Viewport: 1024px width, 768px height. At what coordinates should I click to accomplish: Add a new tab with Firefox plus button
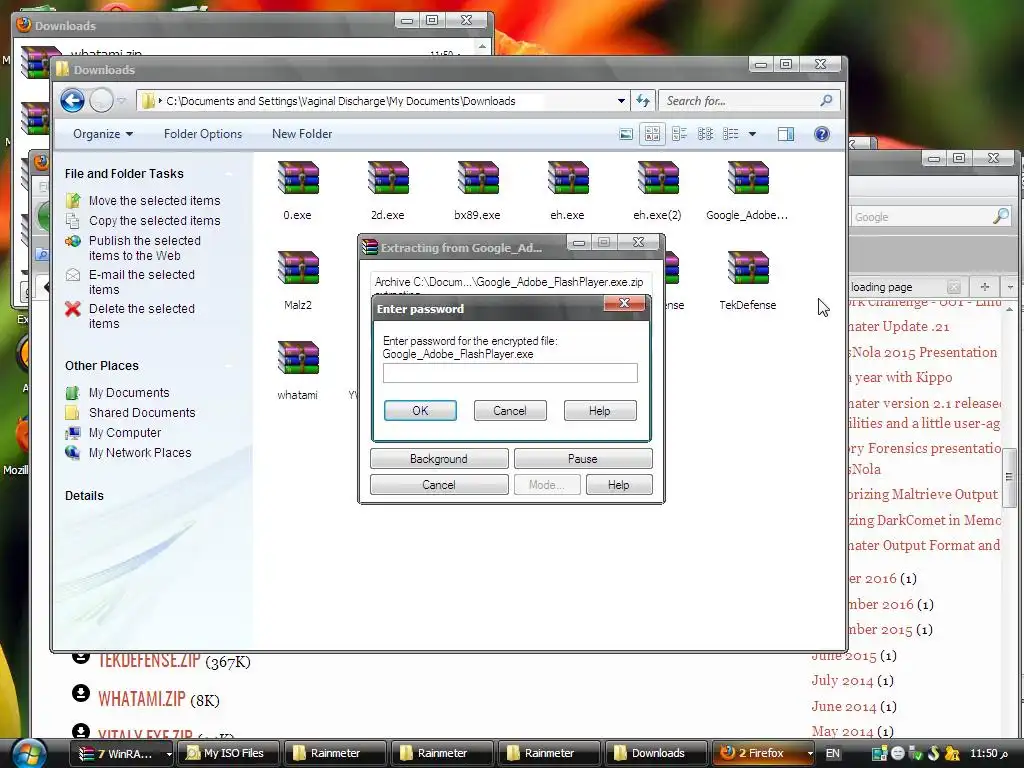coord(985,287)
